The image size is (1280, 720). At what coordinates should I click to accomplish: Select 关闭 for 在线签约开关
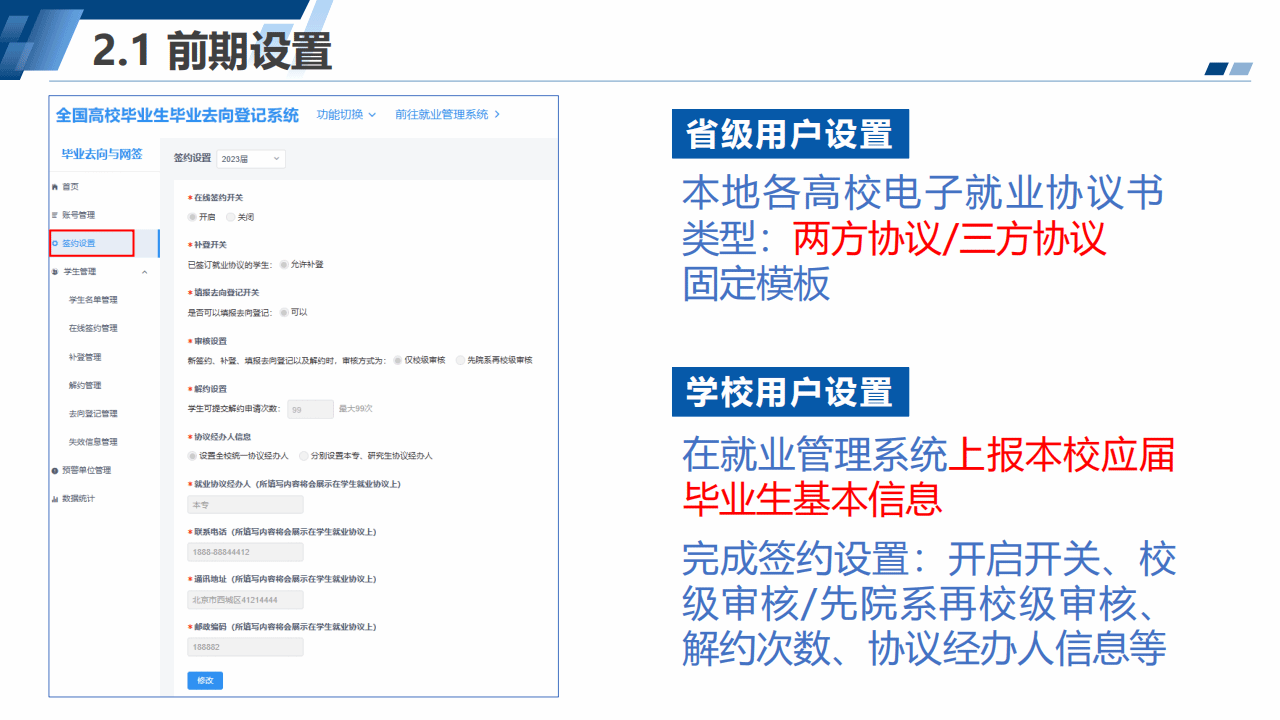pyautogui.click(x=231, y=217)
